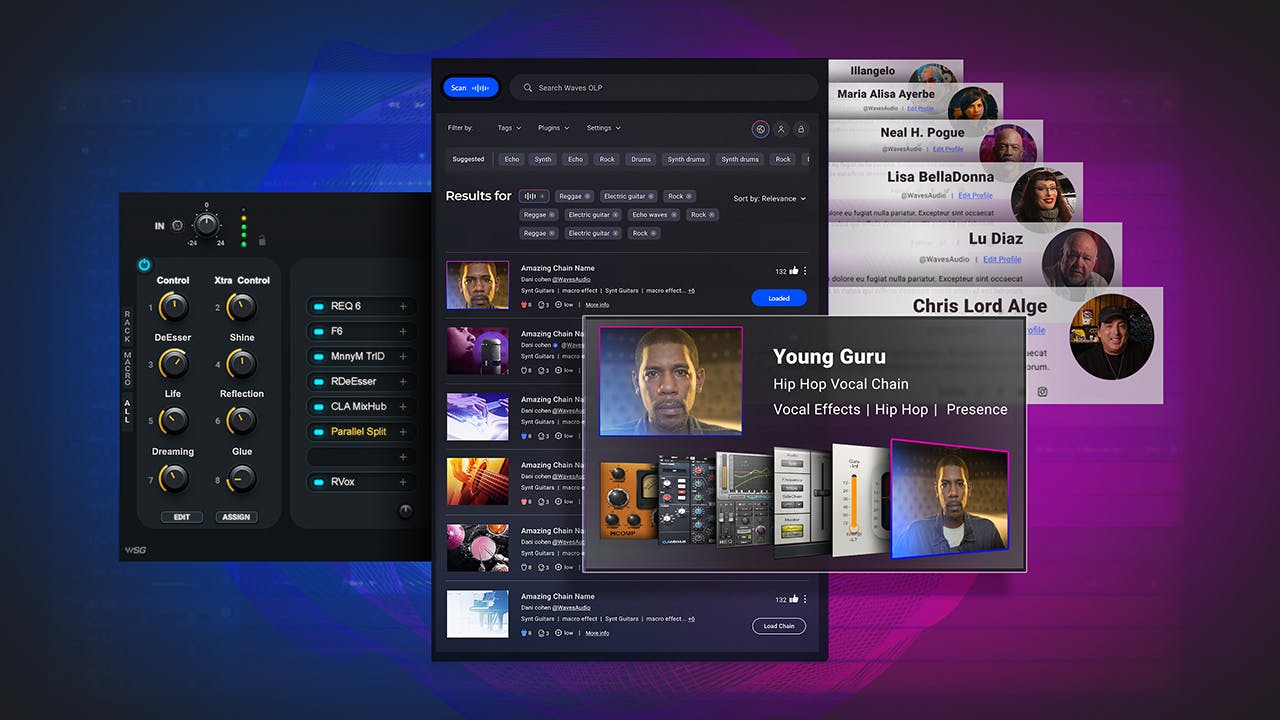Open the Settings filter dropdown
1280x720 pixels.
tap(603, 128)
